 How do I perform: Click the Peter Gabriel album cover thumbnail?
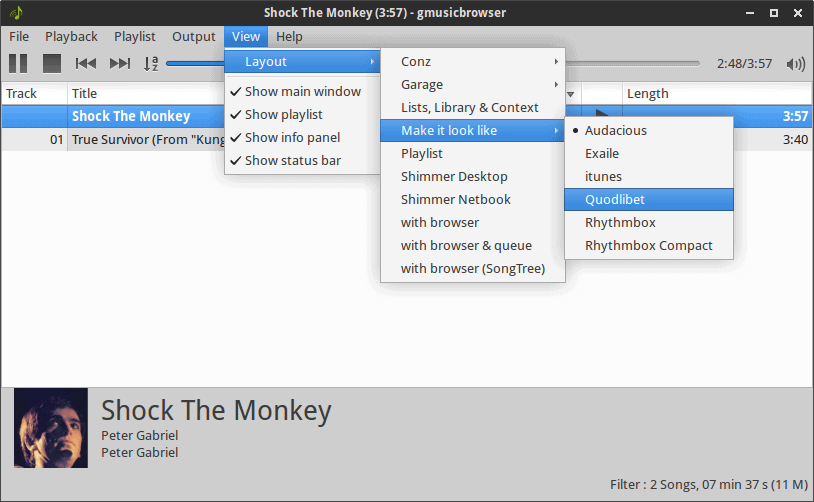tap(51, 428)
